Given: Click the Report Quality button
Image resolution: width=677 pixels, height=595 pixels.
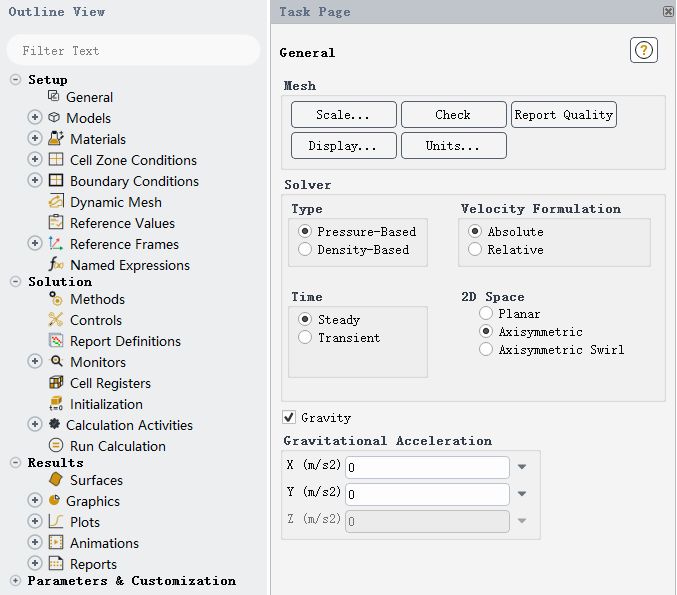Looking at the screenshot, I should pyautogui.click(x=563, y=115).
